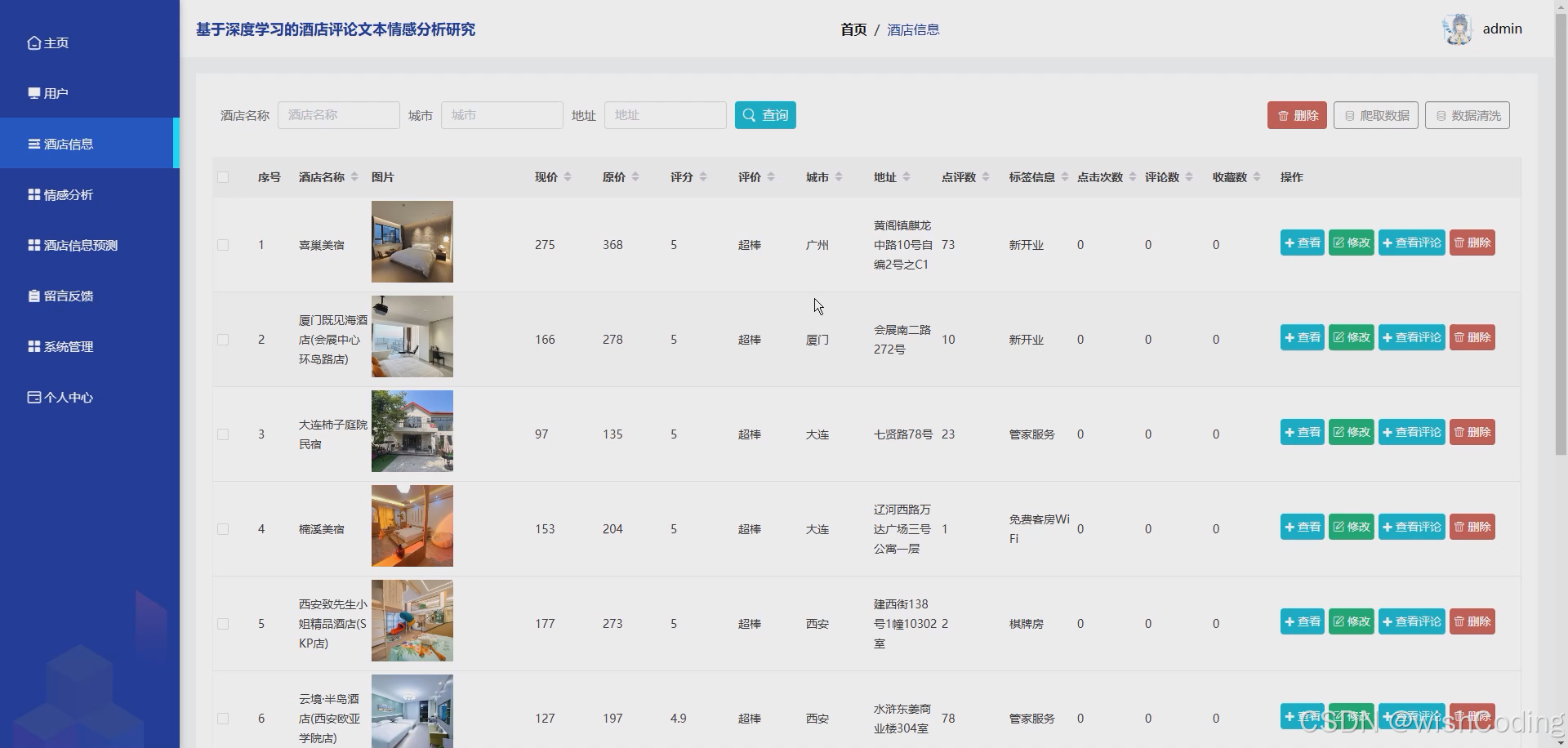Click the database icon in 爬取数据 button
Viewport: 1568px width, 748px height.
(x=1350, y=116)
